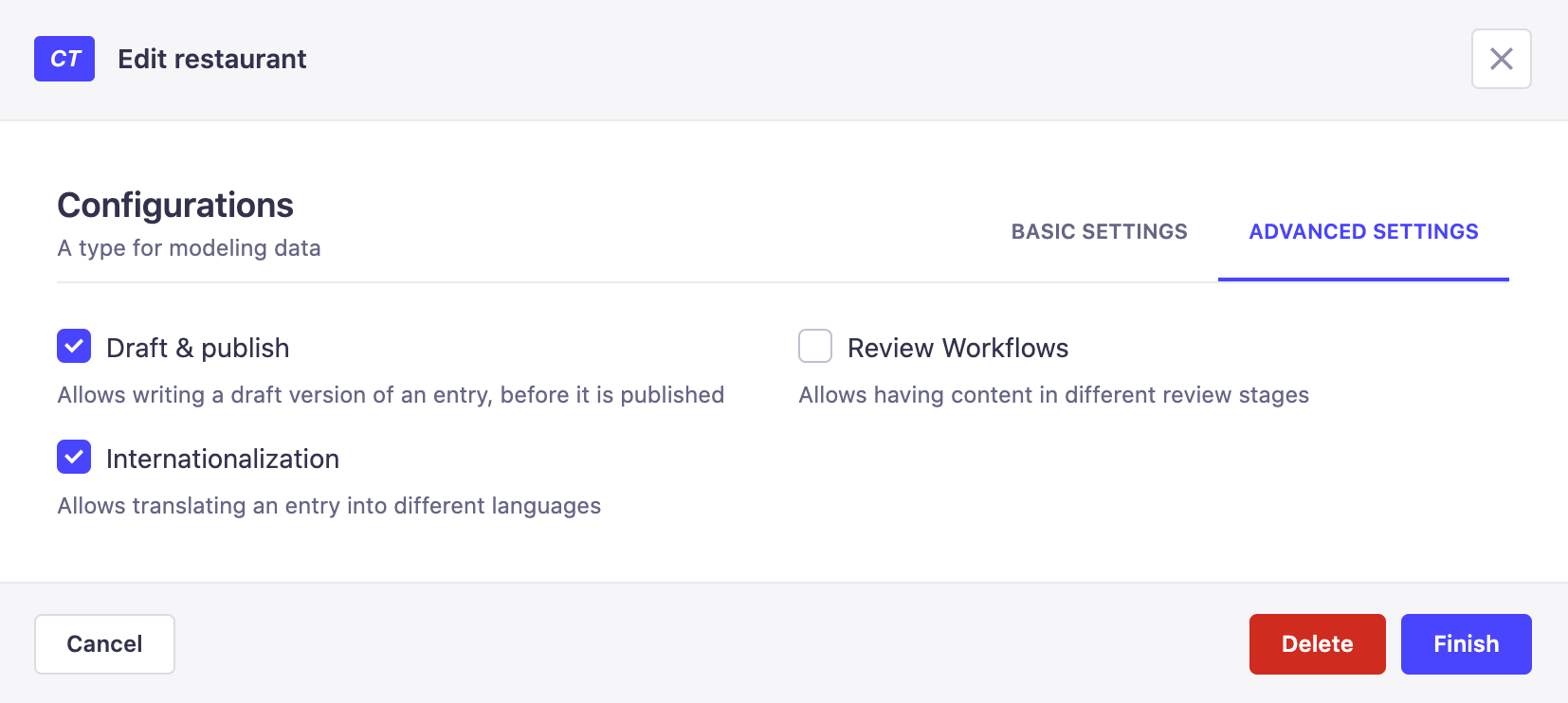This screenshot has width=1568, height=703.
Task: Click the translating entry description text
Action: pos(329,506)
